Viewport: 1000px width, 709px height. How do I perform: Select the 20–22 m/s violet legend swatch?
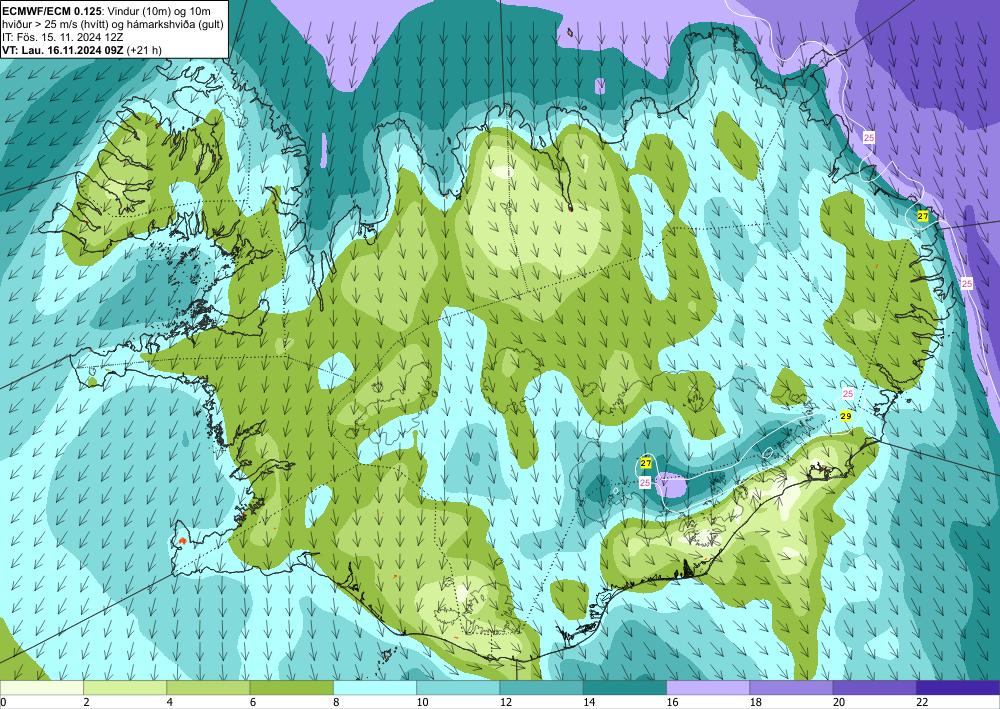[875, 687]
